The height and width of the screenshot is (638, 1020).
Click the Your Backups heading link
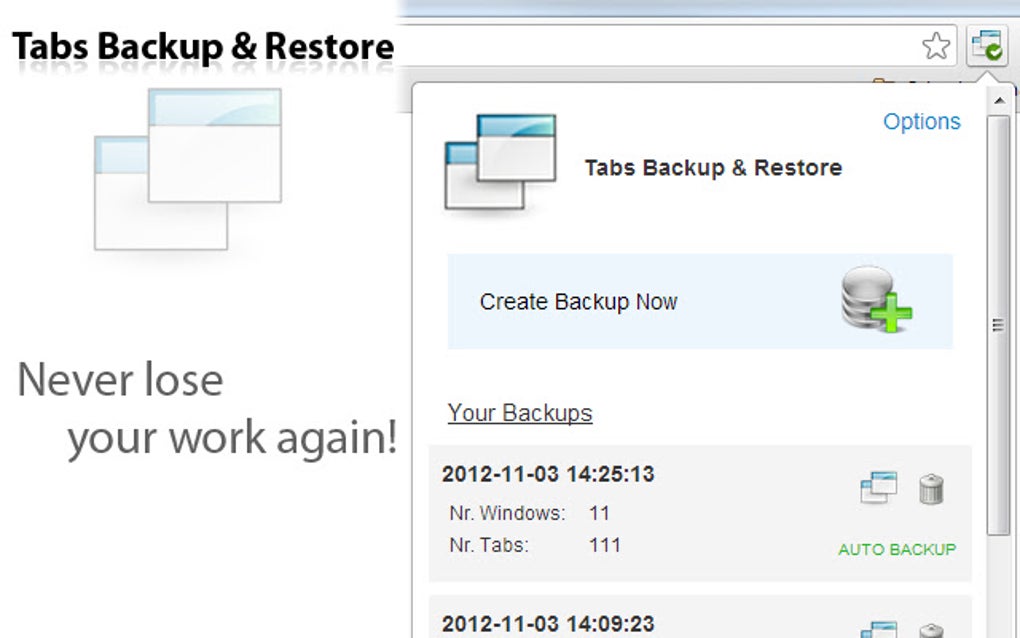point(519,412)
